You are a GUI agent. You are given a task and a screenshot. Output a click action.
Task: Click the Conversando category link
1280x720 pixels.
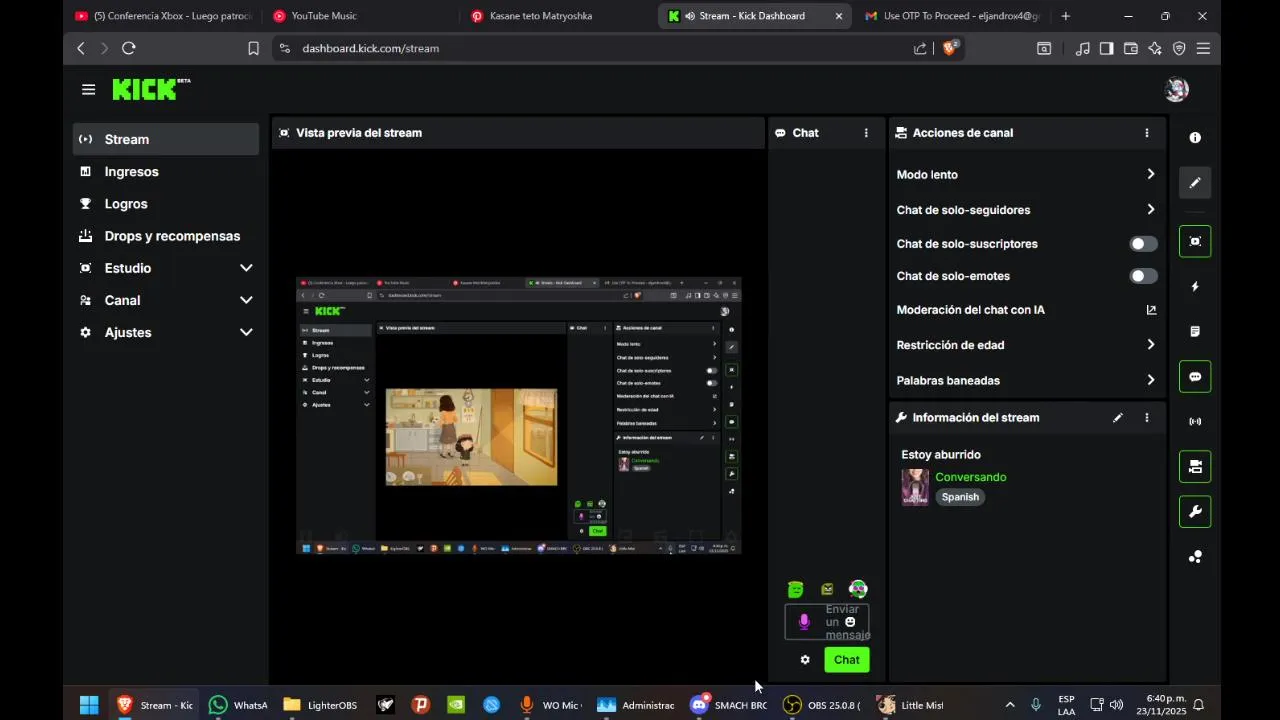[971, 477]
